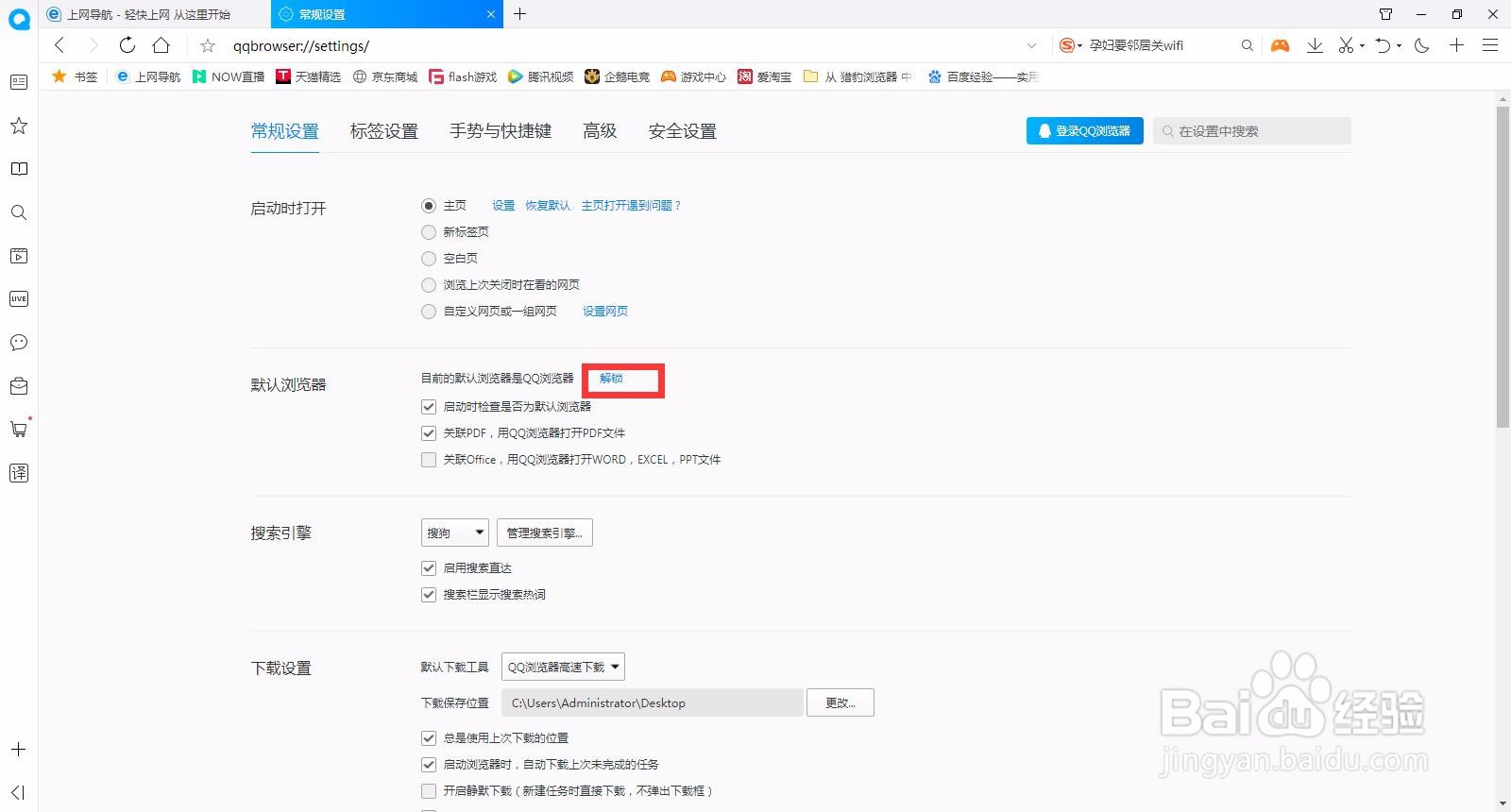Open the LIVE sidebar icon

[x=18, y=299]
